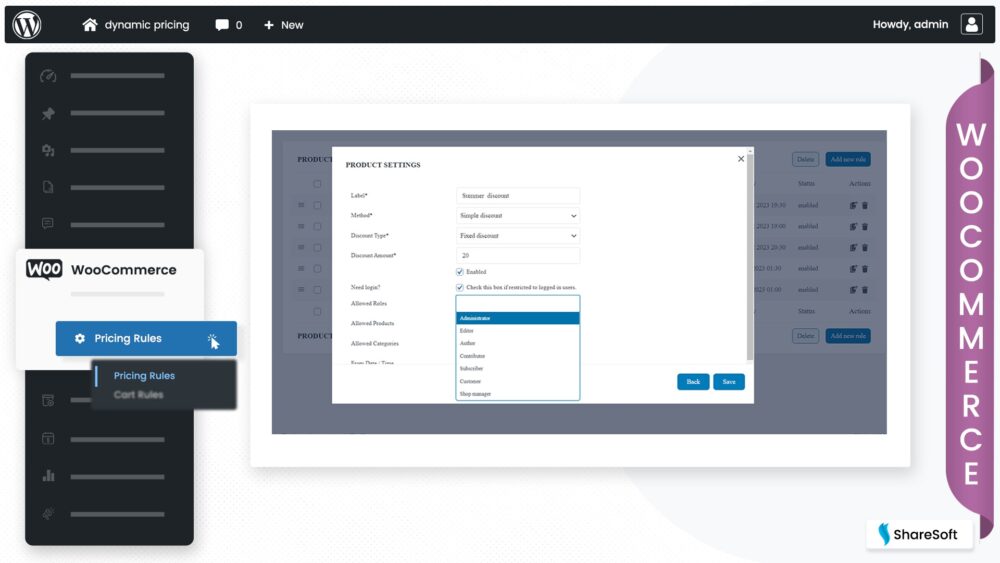The height and width of the screenshot is (563, 1000).
Task: Click the trash icon in the 19:00 row
Action: click(x=865, y=226)
